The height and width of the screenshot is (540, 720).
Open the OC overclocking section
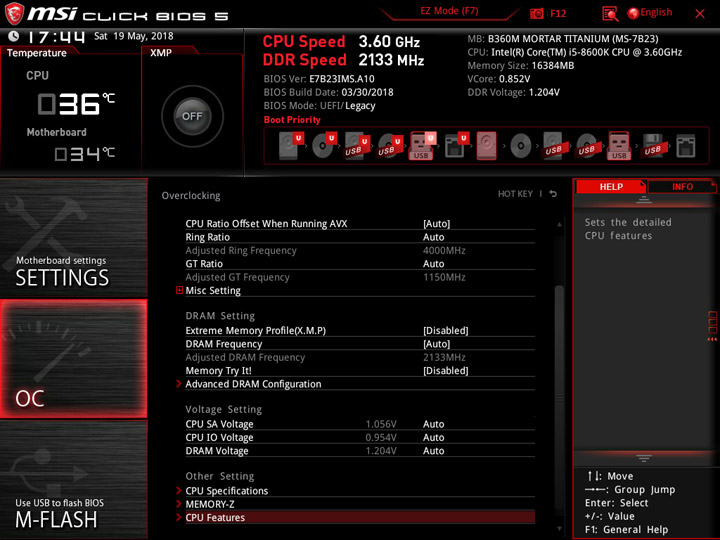[x=73, y=359]
